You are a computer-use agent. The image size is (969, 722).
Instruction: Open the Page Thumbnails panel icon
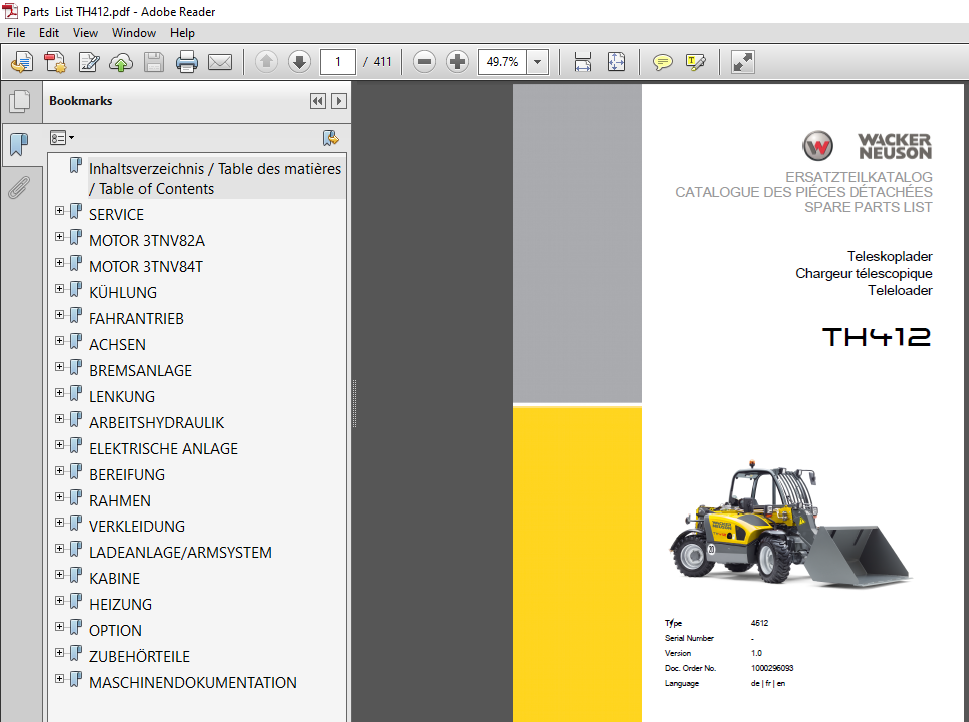(x=20, y=101)
